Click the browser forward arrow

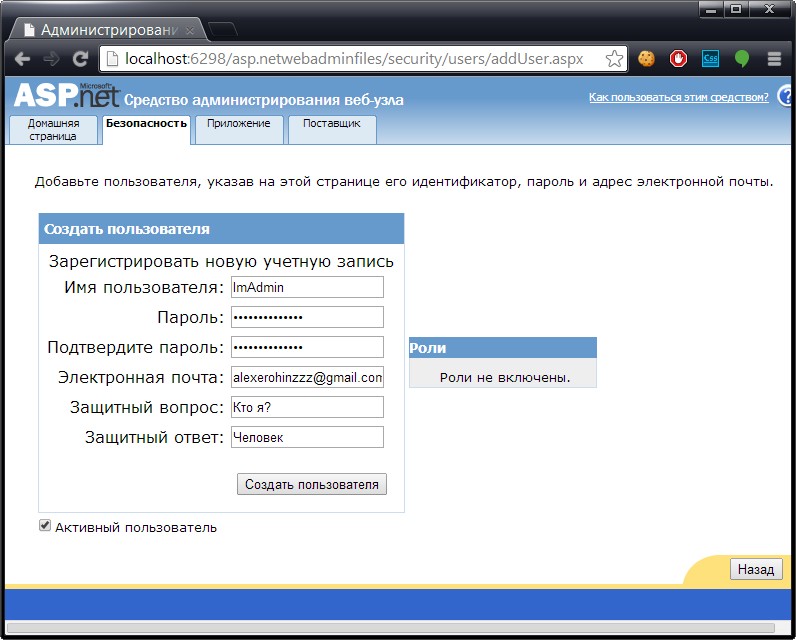51,59
